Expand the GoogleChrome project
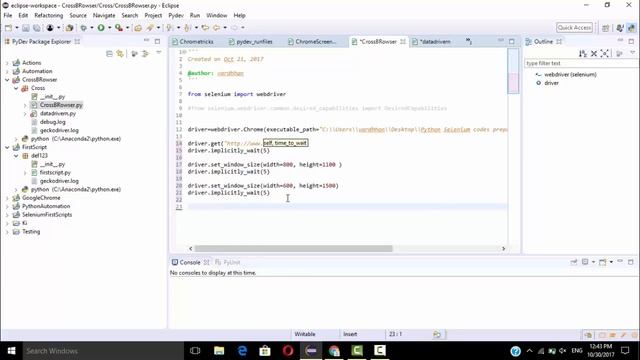Image resolution: width=640 pixels, height=360 pixels. (x=7, y=198)
